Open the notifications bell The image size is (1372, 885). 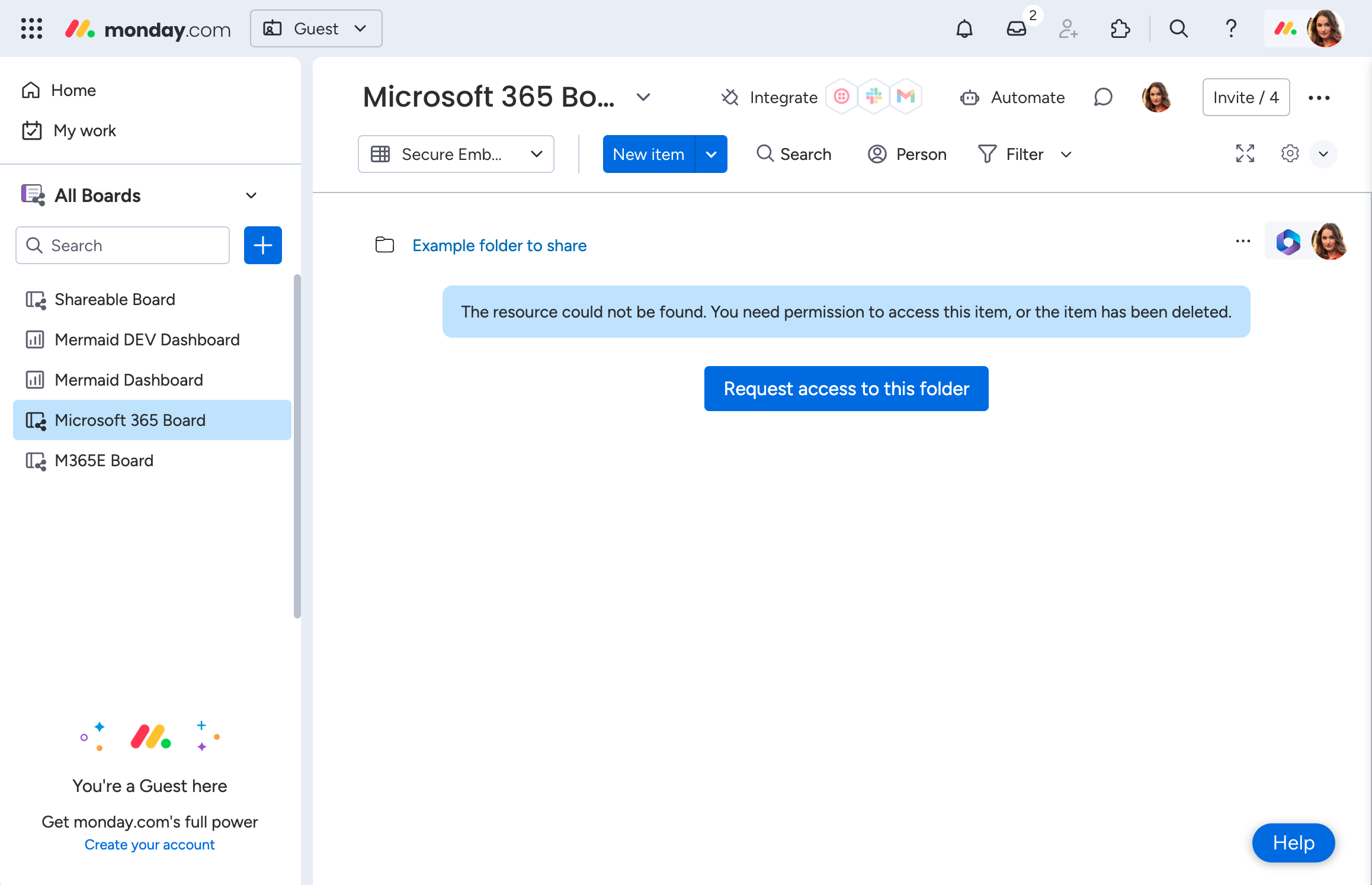[964, 28]
